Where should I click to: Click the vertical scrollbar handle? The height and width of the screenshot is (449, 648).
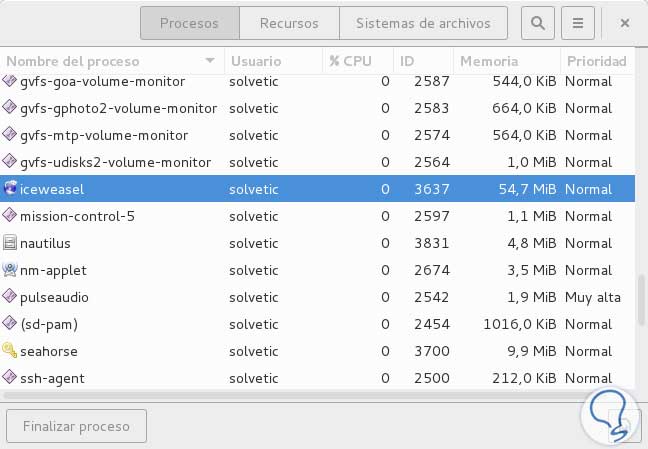click(x=641, y=299)
